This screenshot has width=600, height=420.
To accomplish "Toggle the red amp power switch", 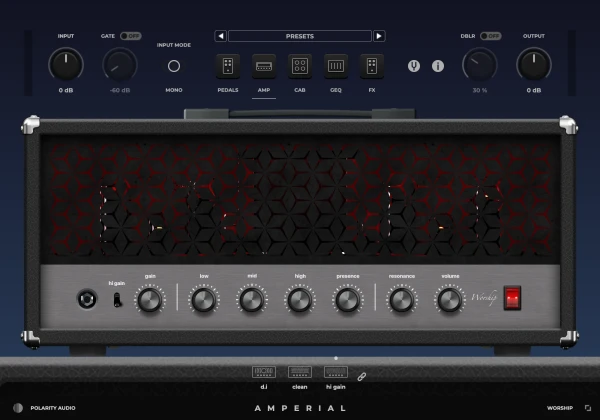I will (x=512, y=298).
